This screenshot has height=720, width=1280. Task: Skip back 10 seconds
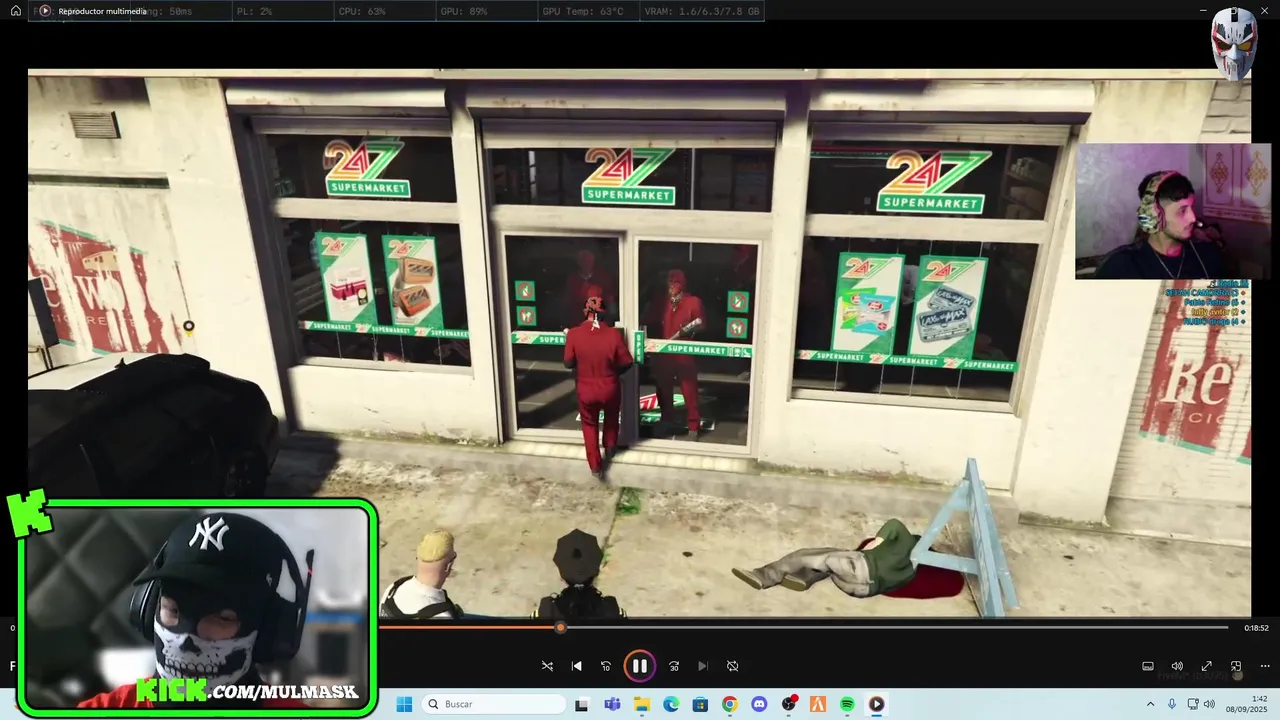[x=605, y=666]
